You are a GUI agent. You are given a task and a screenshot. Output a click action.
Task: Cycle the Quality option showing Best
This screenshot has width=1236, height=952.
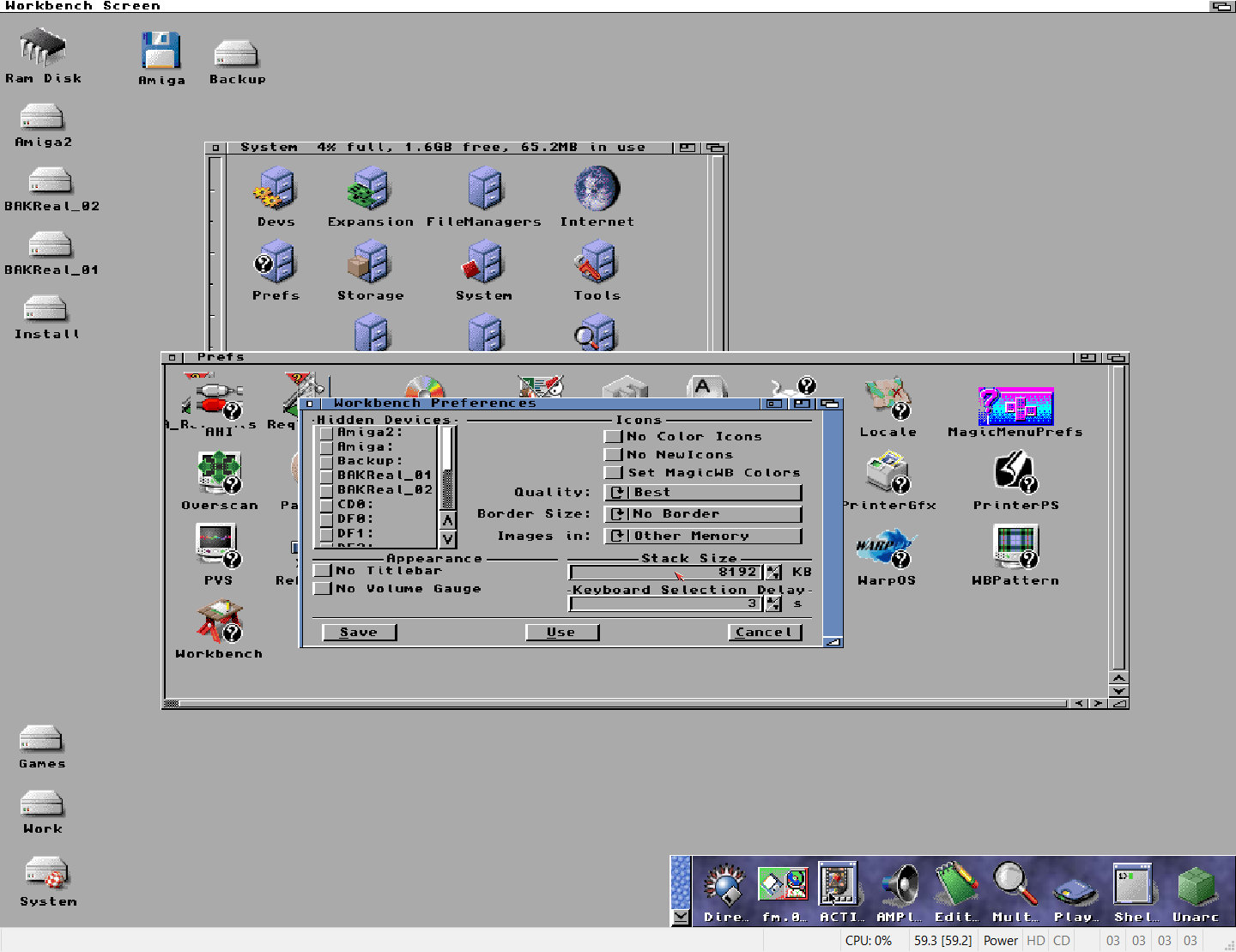[x=703, y=492]
